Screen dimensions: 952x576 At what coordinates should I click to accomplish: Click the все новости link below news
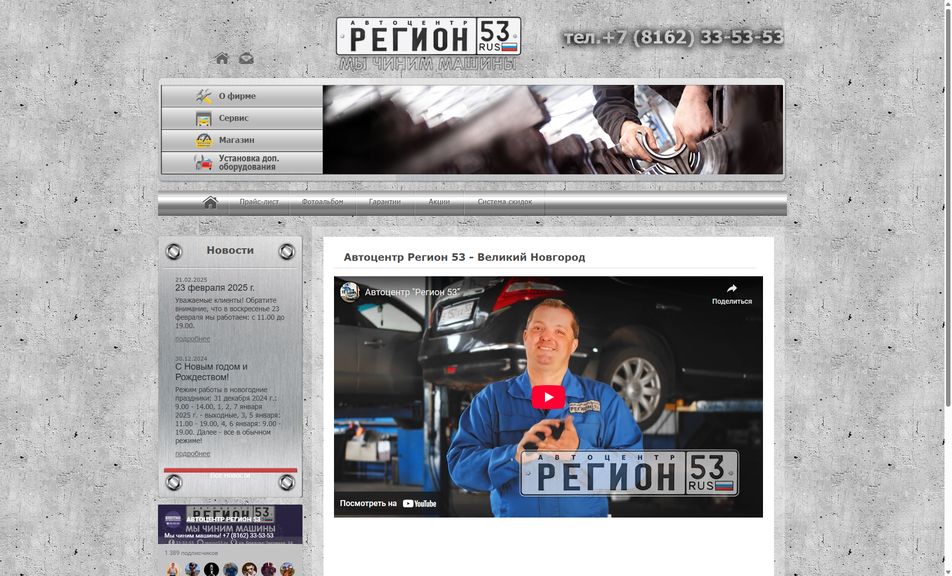point(230,476)
